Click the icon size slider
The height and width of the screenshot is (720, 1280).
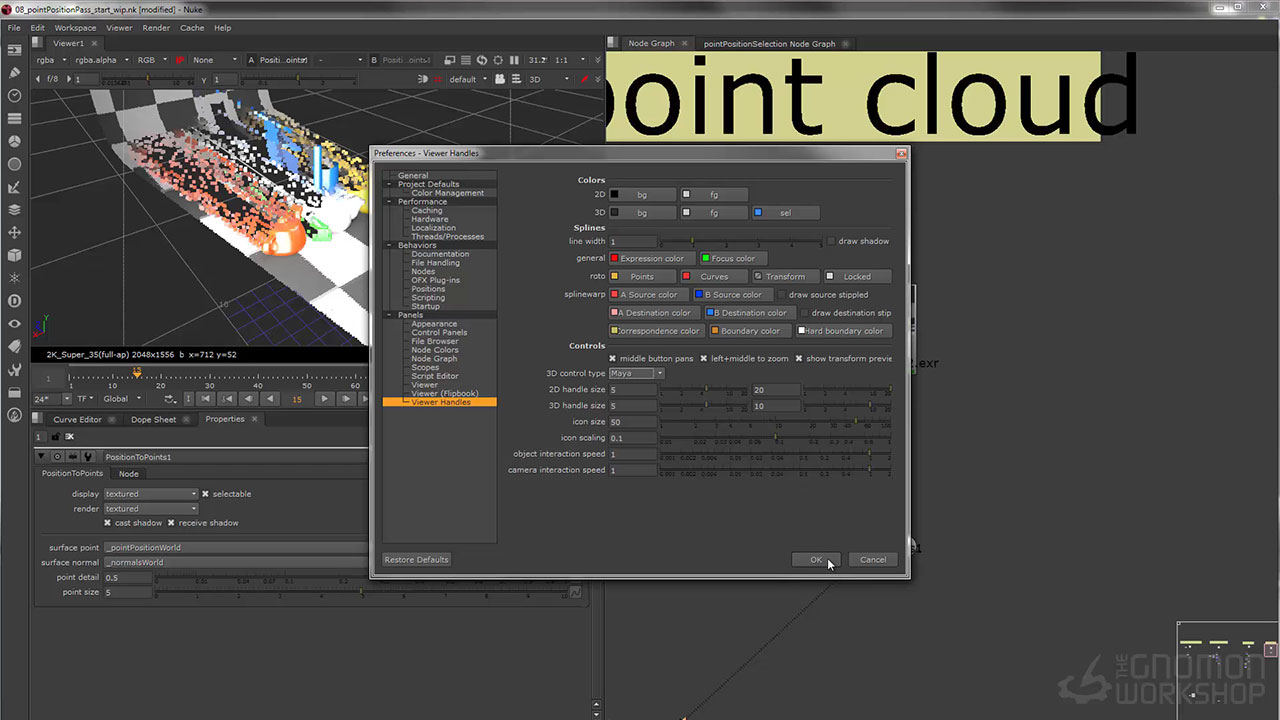(775, 421)
